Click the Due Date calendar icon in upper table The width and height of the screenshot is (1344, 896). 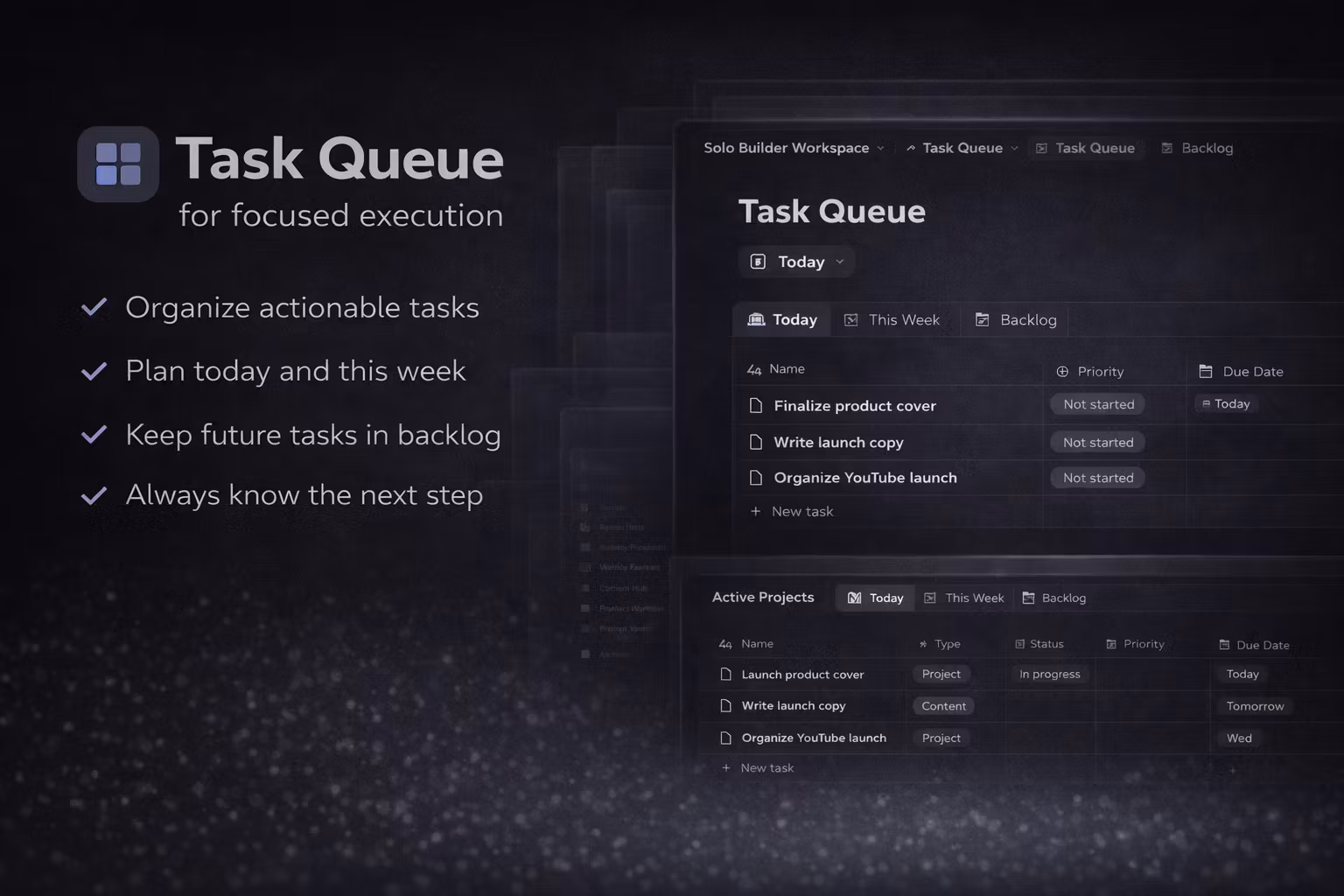tap(1205, 371)
